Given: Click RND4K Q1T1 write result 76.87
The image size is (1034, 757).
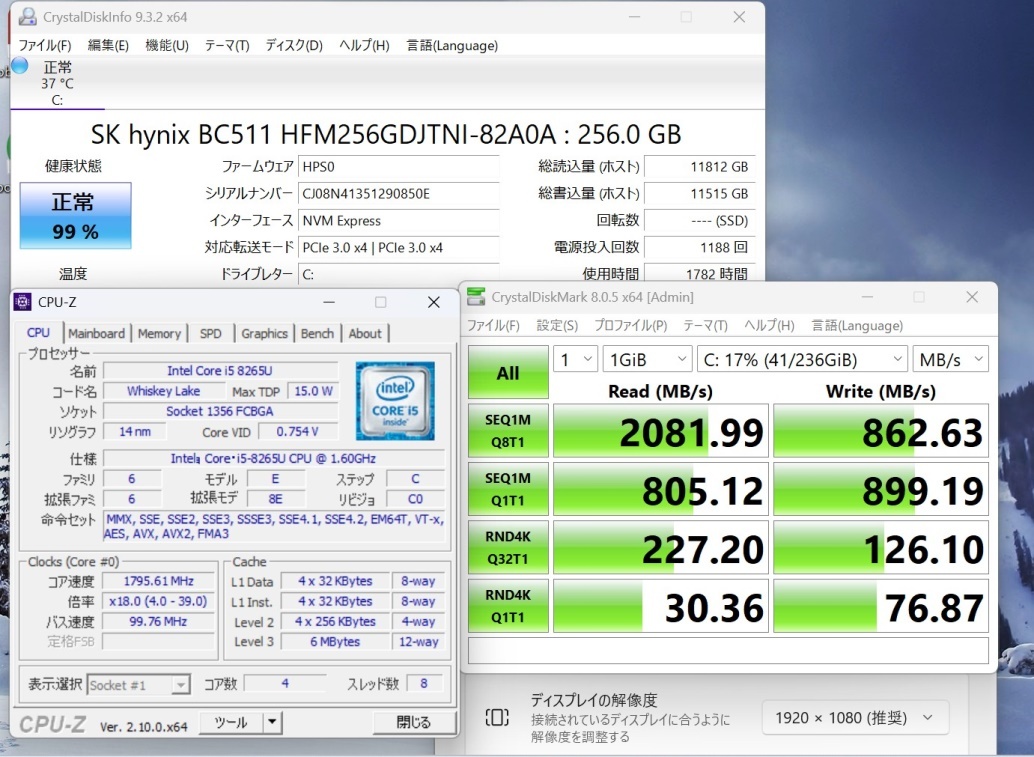Looking at the screenshot, I should [x=881, y=606].
